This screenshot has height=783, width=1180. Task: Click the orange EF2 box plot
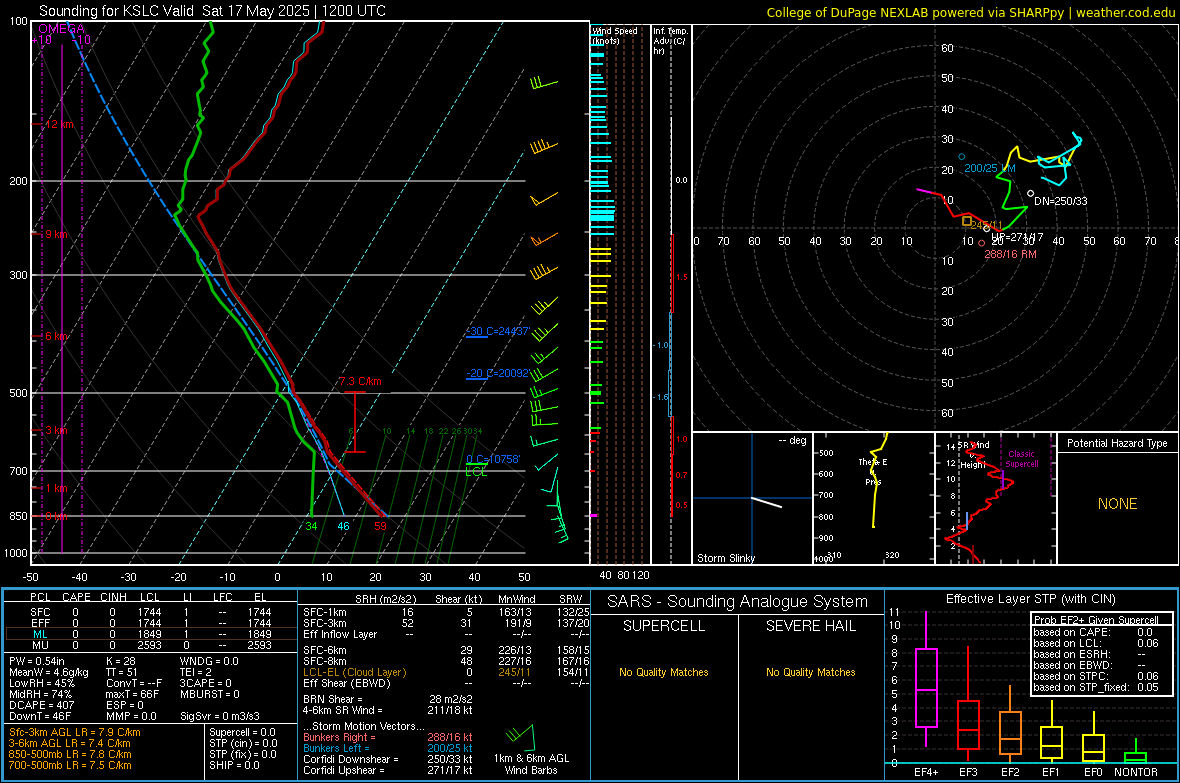click(x=1010, y=723)
